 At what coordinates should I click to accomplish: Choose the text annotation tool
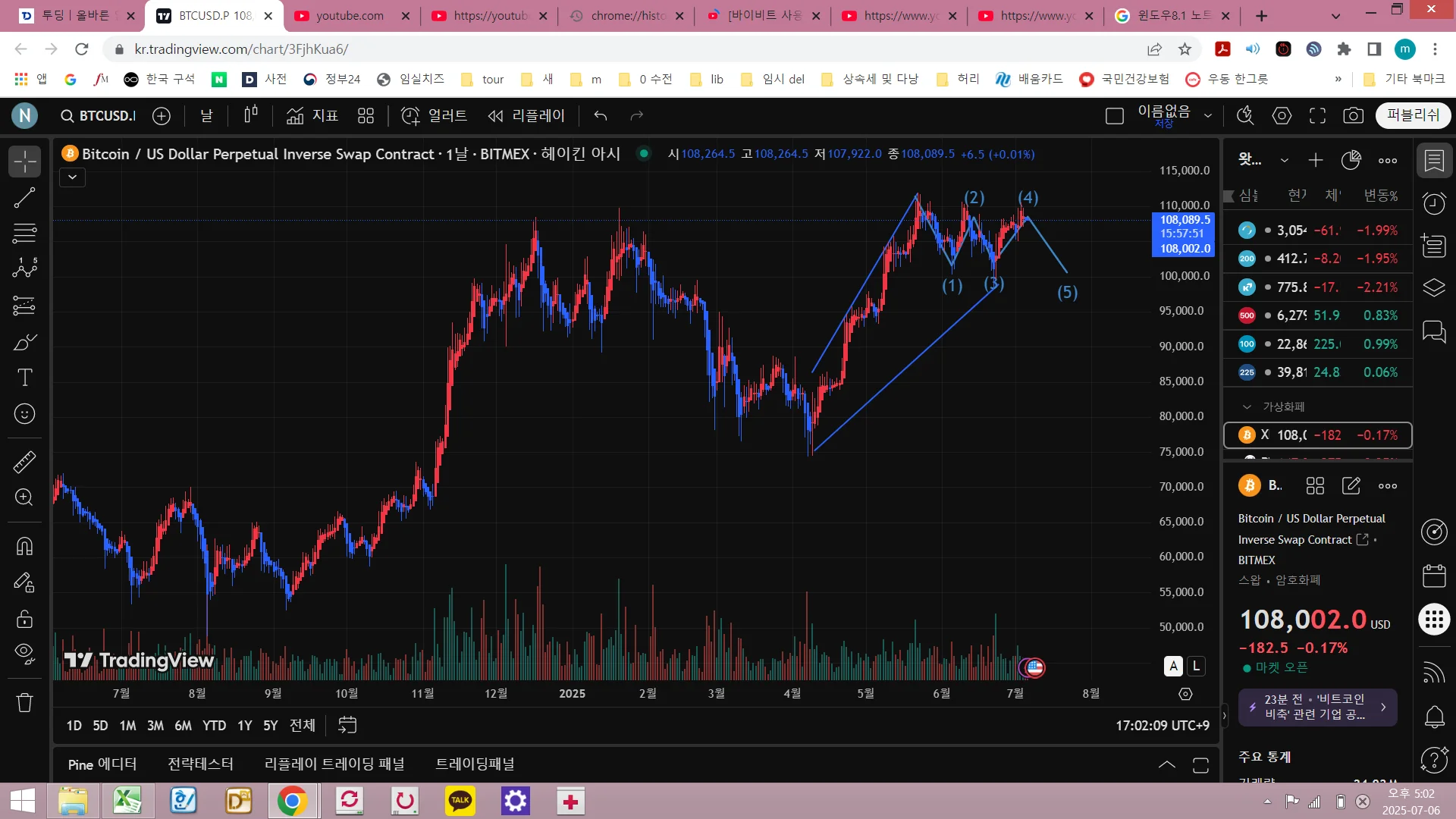(24, 377)
